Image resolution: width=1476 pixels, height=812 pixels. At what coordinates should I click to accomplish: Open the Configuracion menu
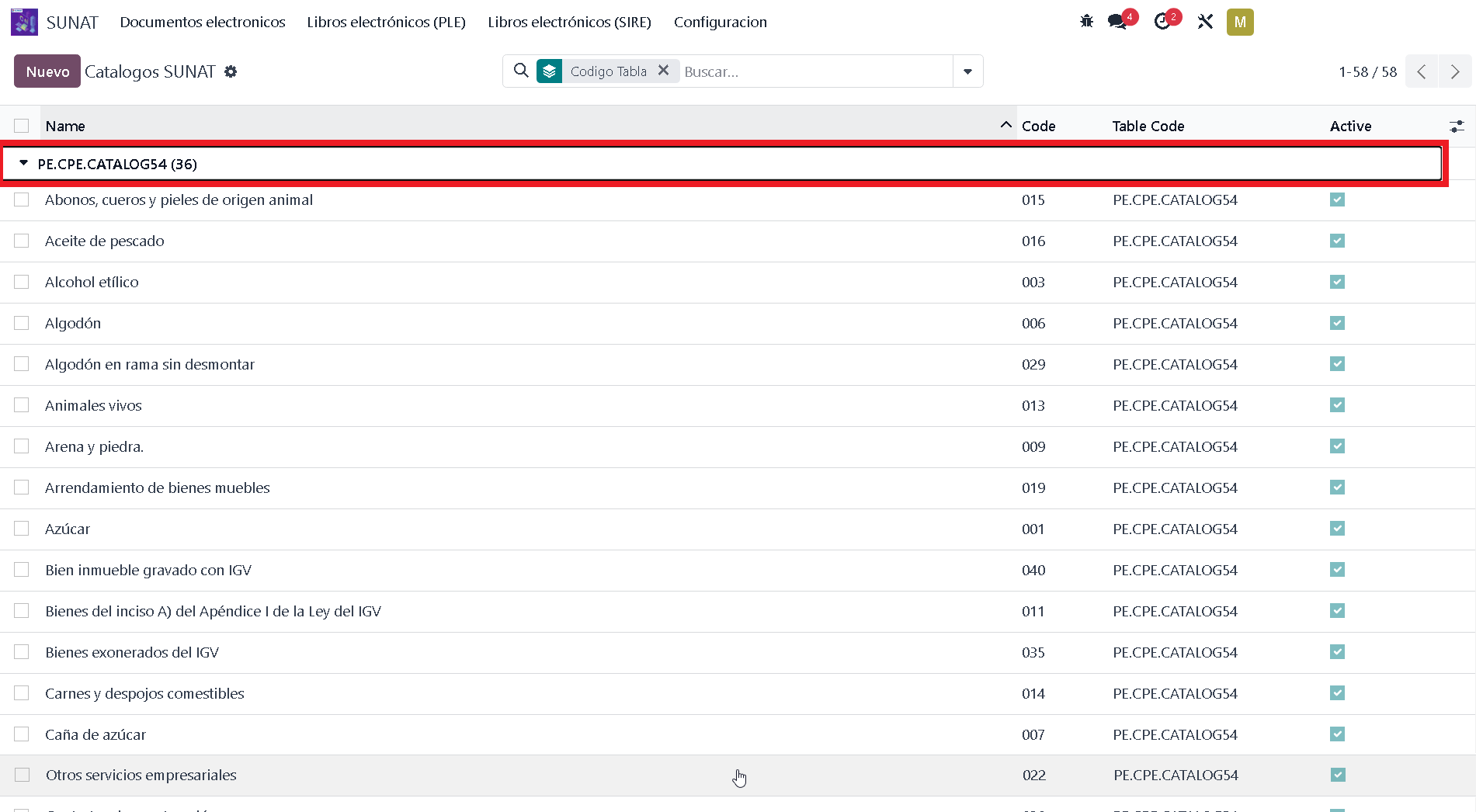click(721, 22)
